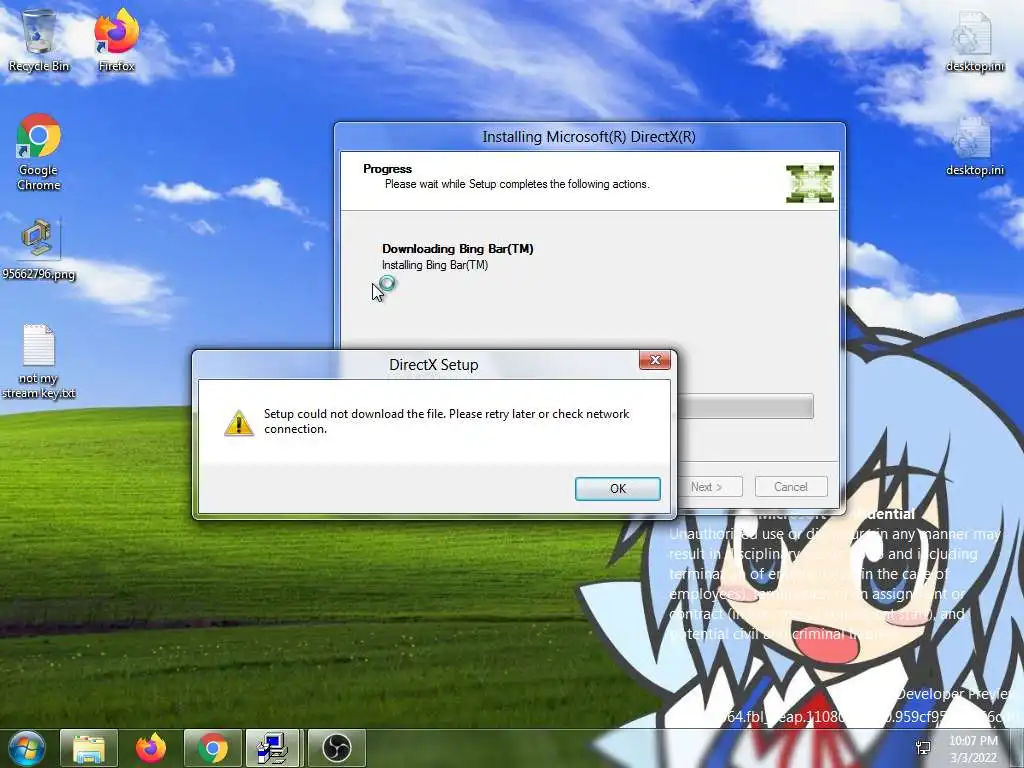Click the 'Installing Microsoft(R) DirectX(R)' title bar

click(x=589, y=137)
